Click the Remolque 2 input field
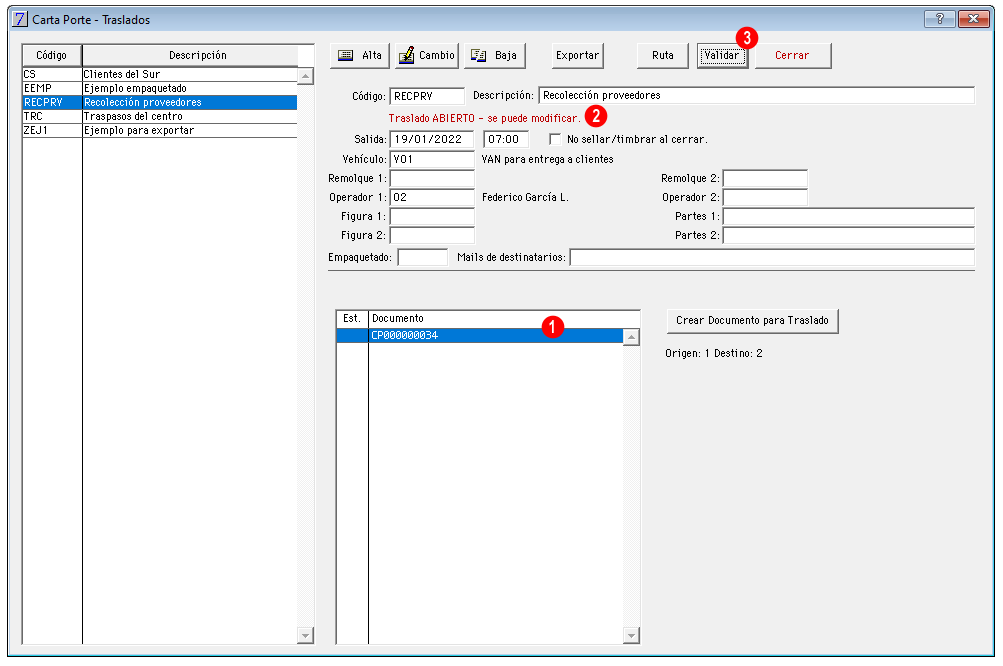 (x=765, y=178)
